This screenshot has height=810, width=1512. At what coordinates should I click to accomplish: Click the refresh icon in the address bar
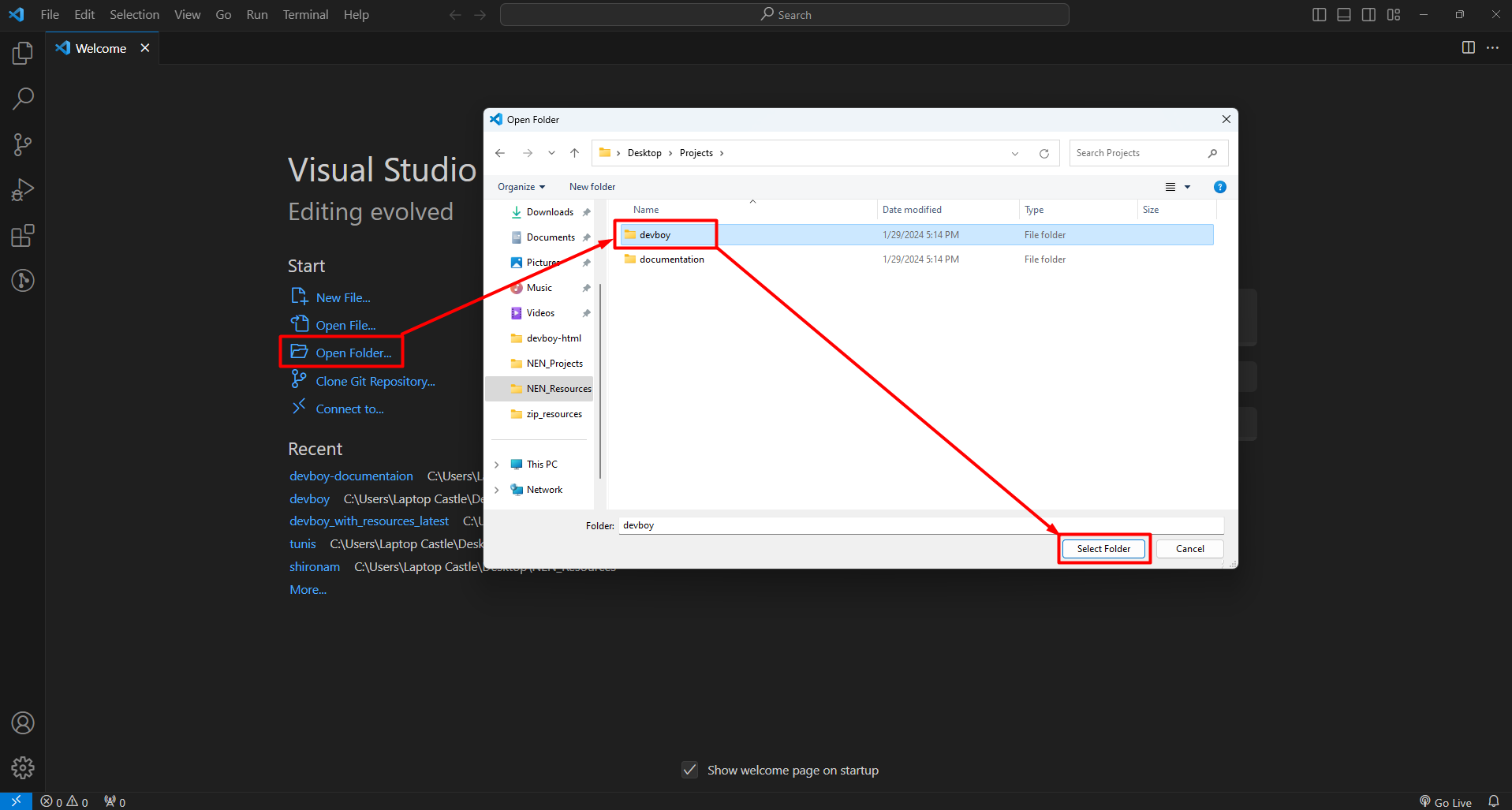coord(1043,154)
